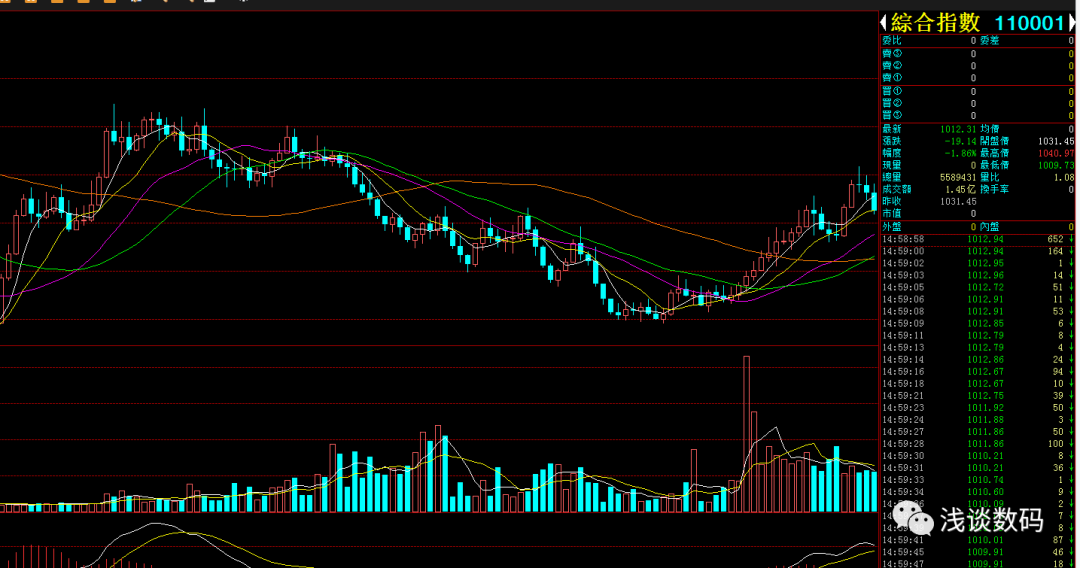The image size is (1080, 568).
Task: Click the 市值 label
Action: [892, 213]
